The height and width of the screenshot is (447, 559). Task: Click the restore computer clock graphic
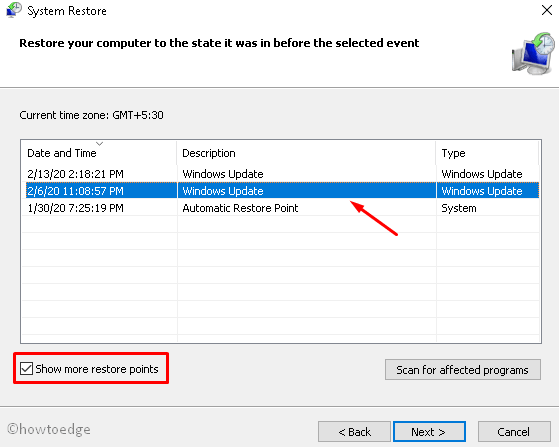point(533,53)
